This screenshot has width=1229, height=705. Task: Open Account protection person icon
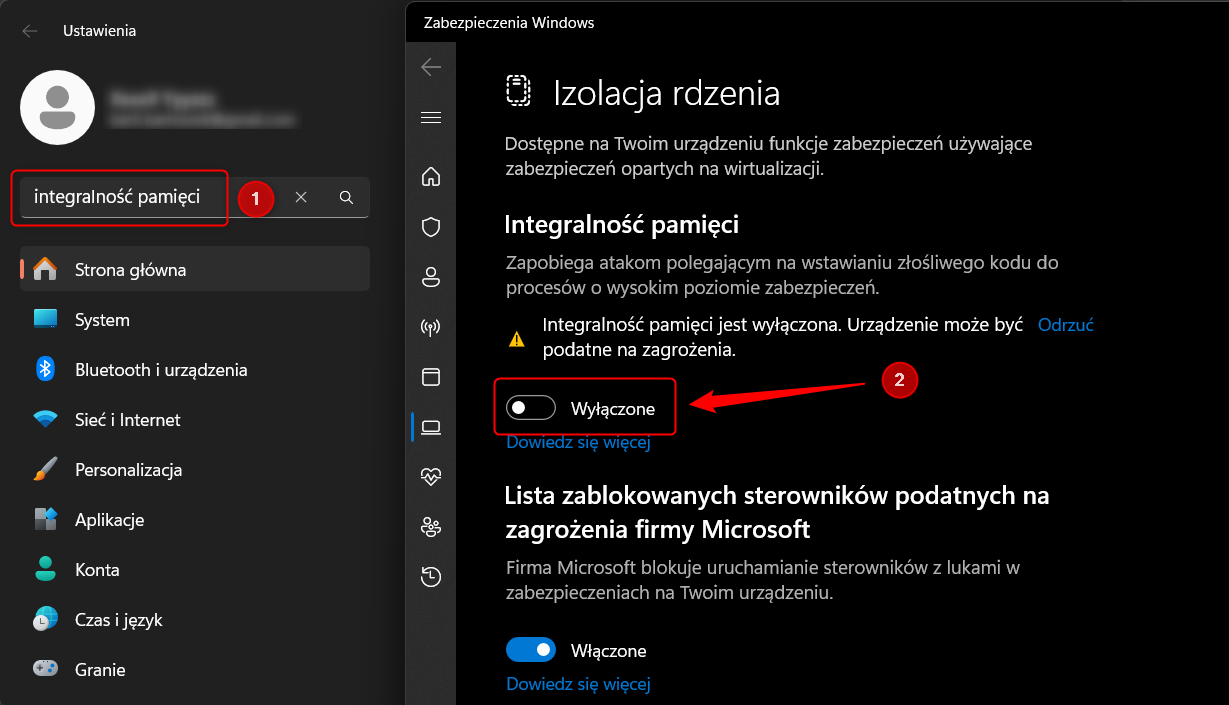click(x=431, y=277)
